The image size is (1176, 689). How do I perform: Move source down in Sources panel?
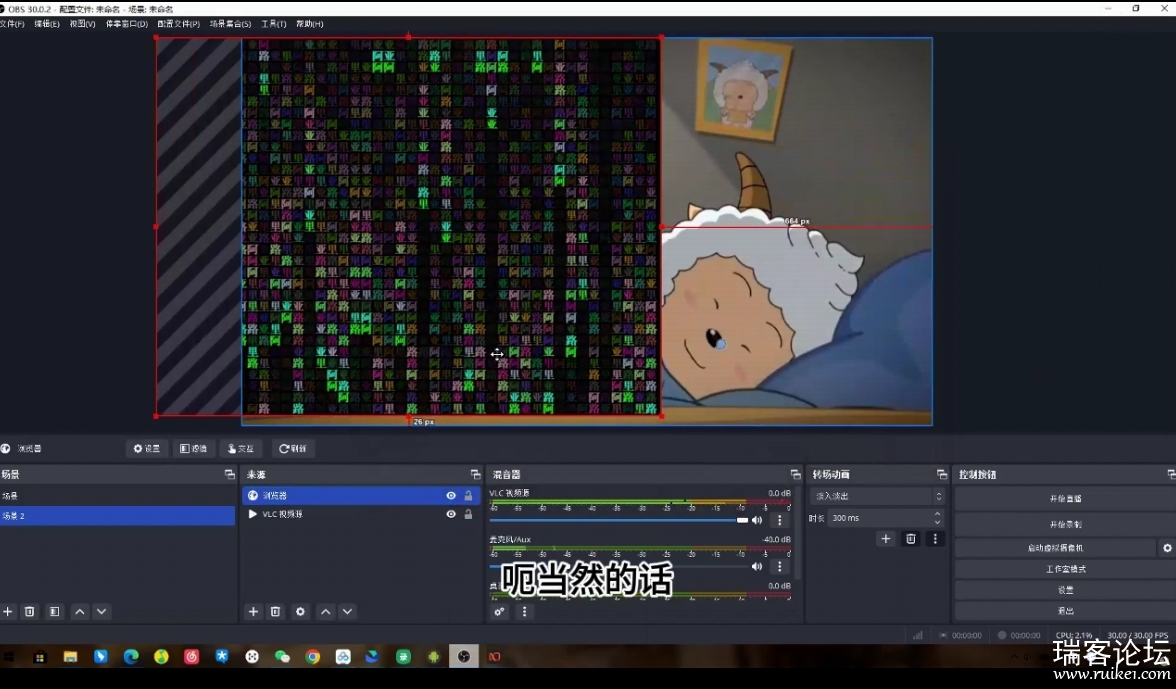click(347, 612)
